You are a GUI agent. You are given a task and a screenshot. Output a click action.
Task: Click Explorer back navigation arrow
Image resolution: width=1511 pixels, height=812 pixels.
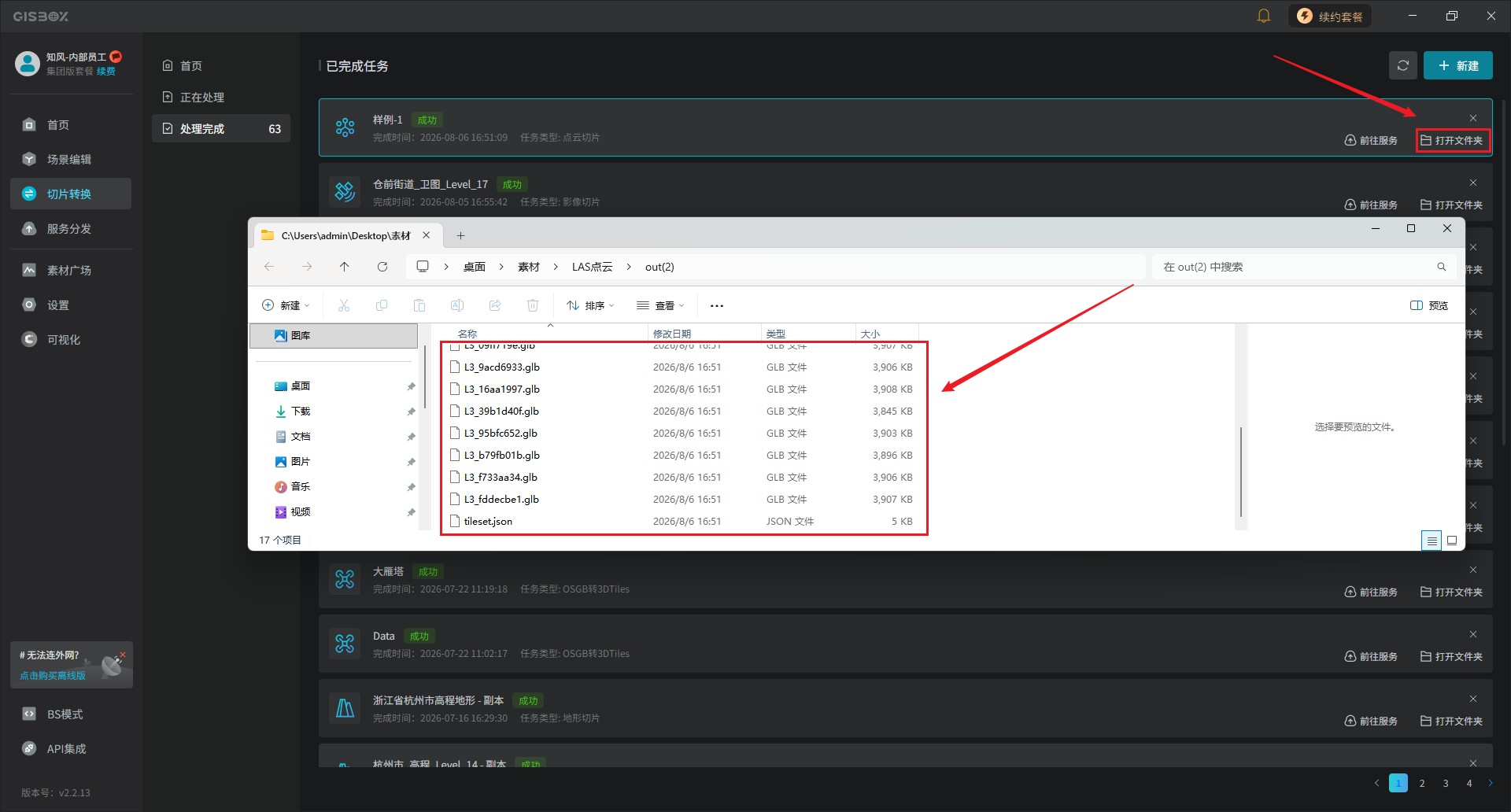coord(269,267)
